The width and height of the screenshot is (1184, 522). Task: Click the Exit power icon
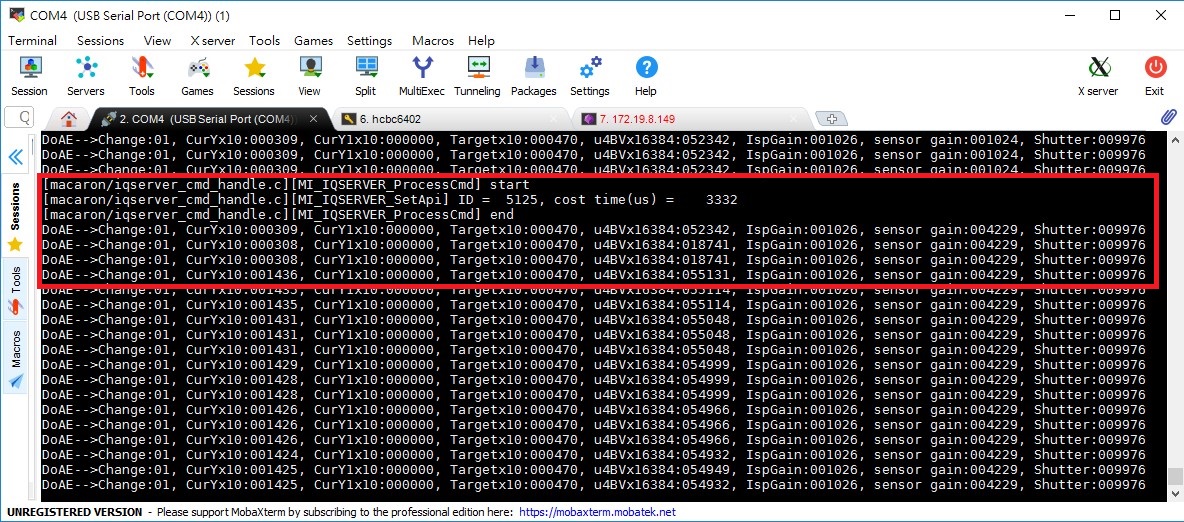[1154, 76]
